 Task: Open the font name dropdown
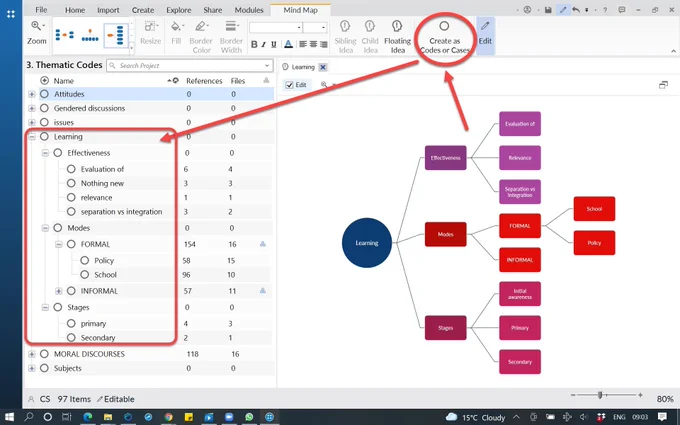(x=299, y=28)
